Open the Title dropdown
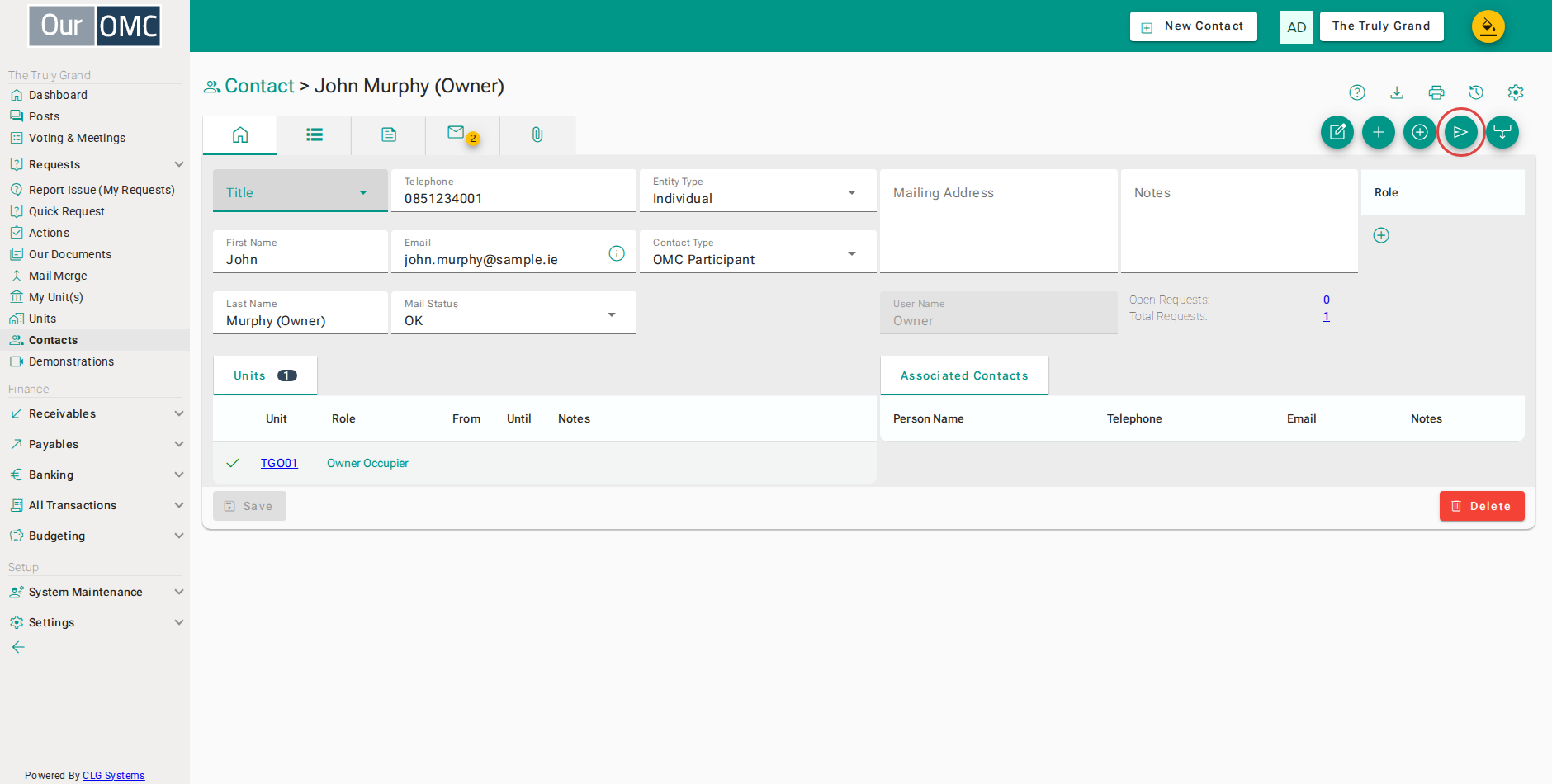This screenshot has width=1552, height=784. pyautogui.click(x=300, y=191)
